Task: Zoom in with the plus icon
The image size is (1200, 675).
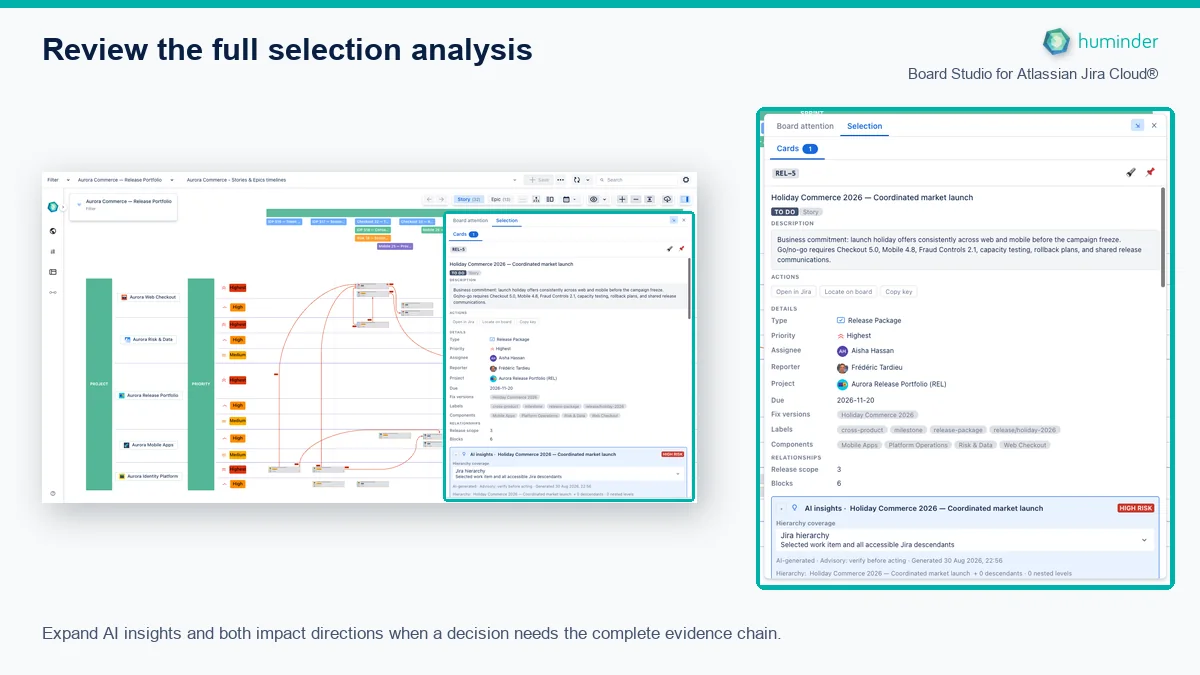Action: 622,199
